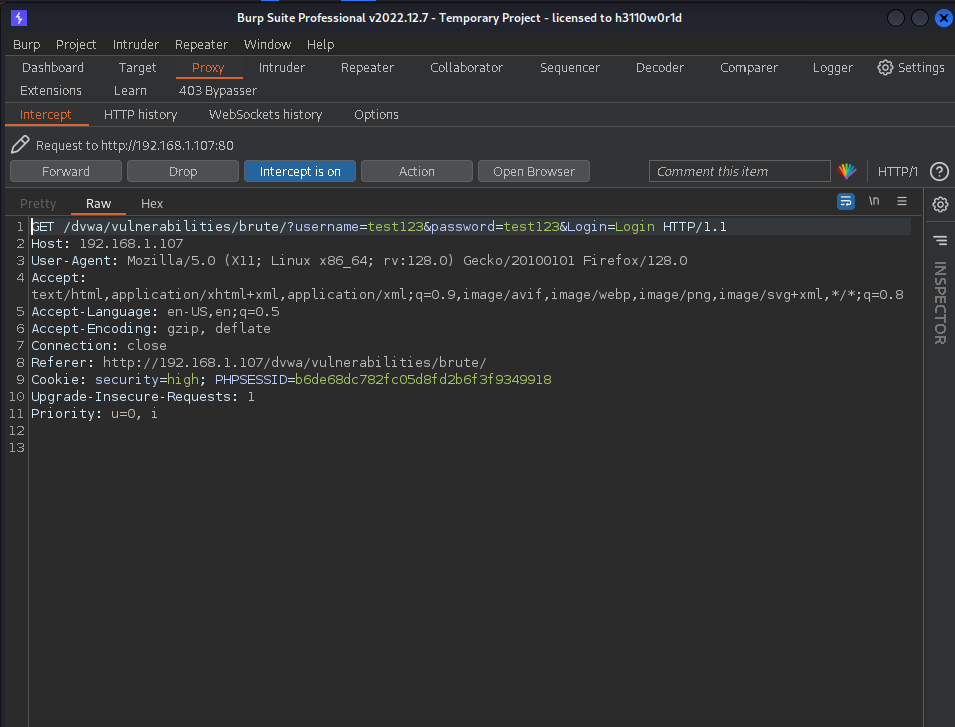Expand the INSPECTOR side panel
The image size is (955, 727).
[940, 303]
